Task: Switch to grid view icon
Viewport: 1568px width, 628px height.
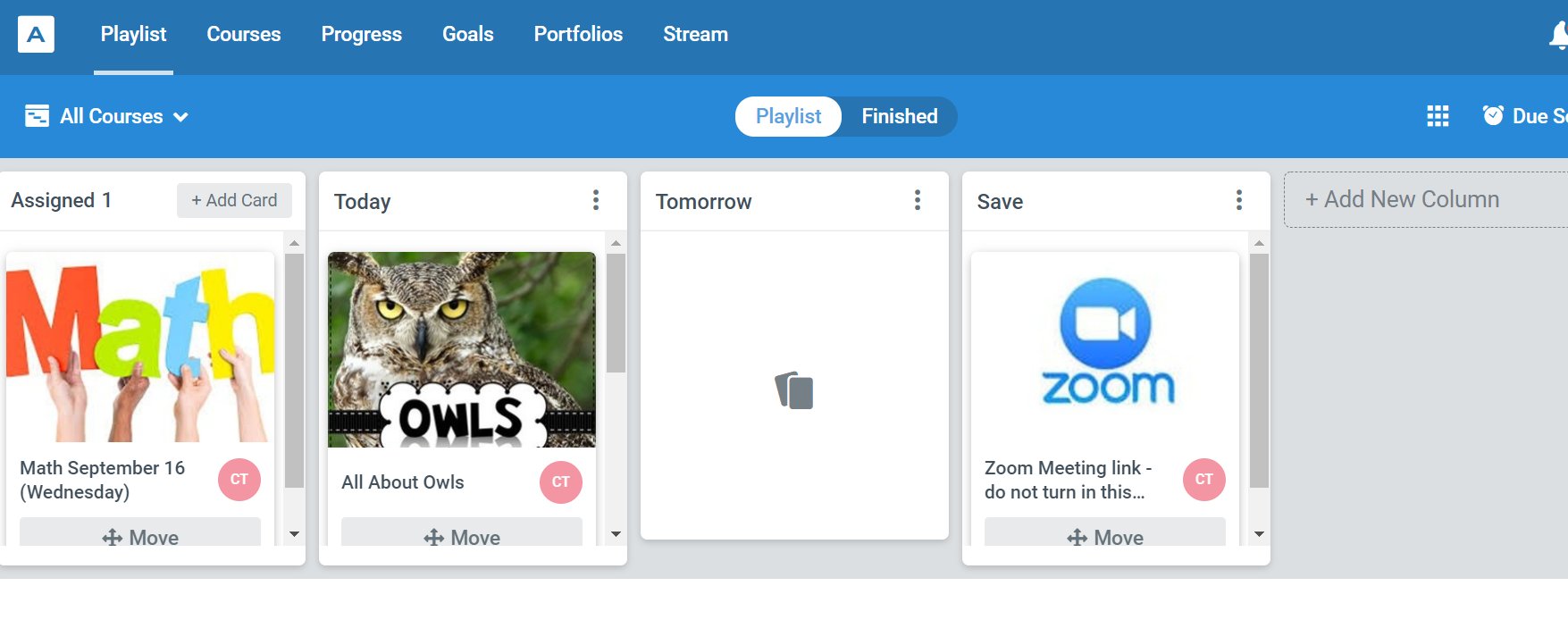Action: pyautogui.click(x=1438, y=116)
